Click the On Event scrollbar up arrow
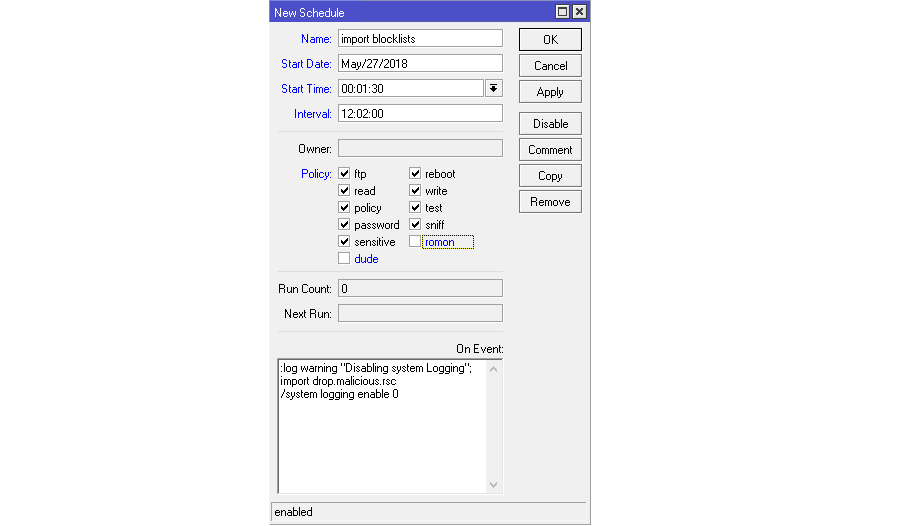 (494, 369)
